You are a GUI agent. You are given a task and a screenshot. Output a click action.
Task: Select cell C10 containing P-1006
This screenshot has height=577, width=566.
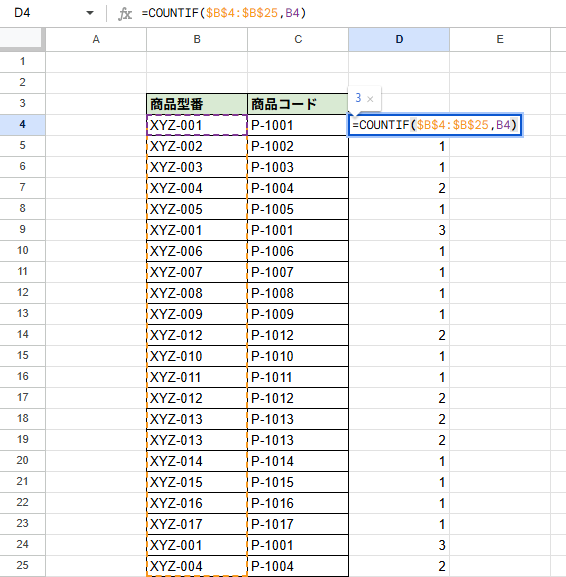tap(298, 251)
